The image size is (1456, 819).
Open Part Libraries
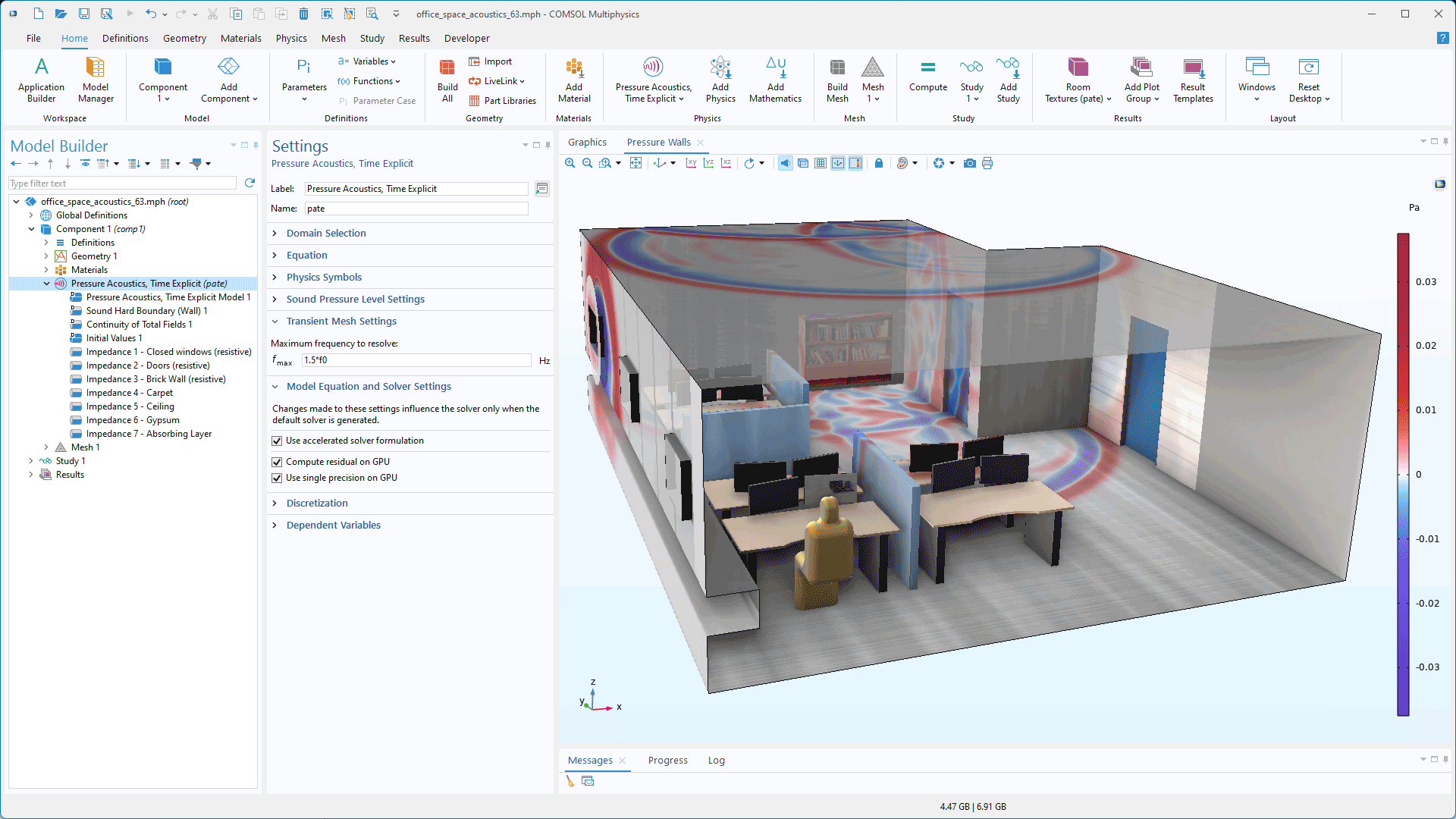click(x=502, y=101)
